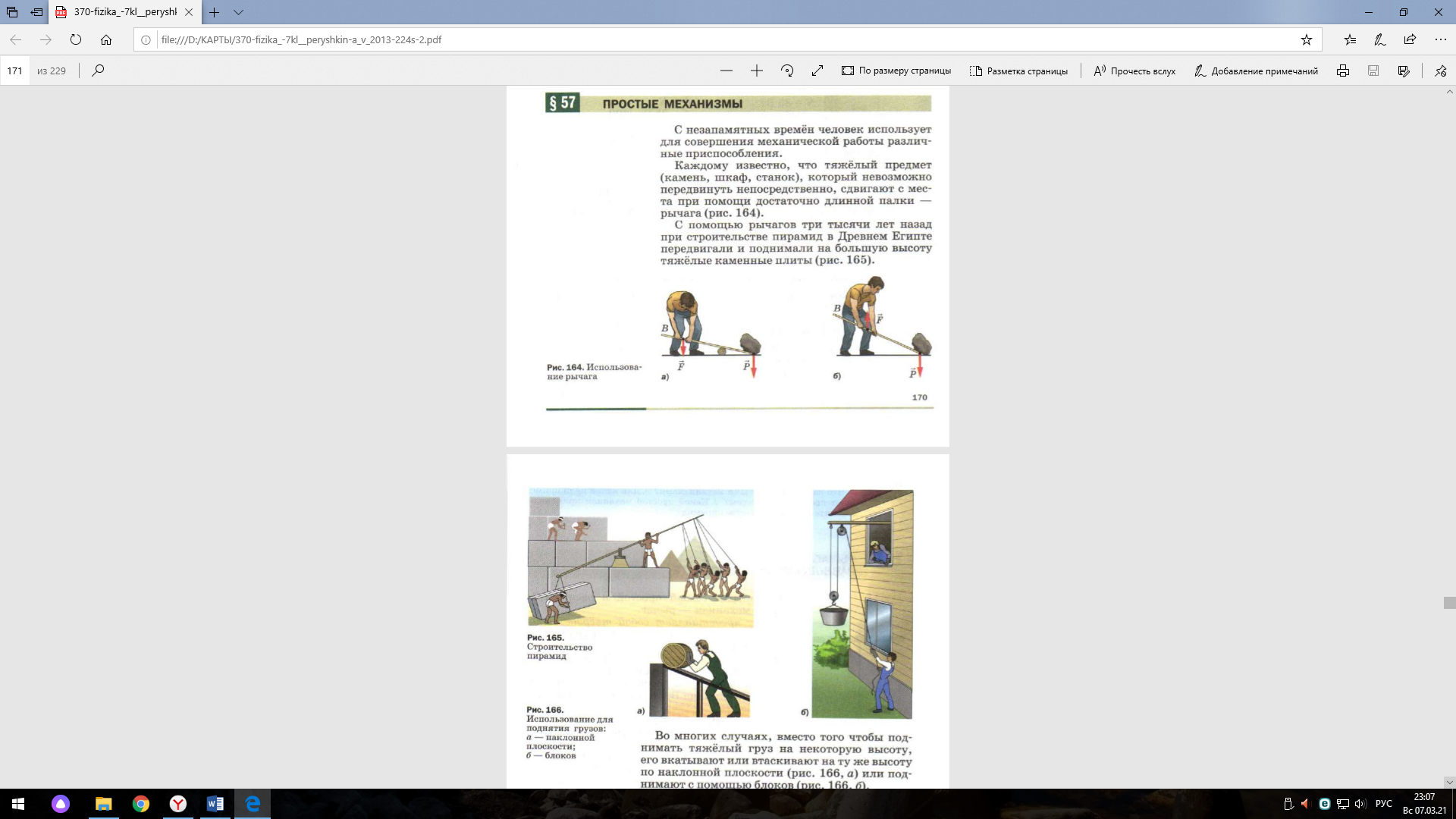Print the PDF document

click(x=1343, y=71)
